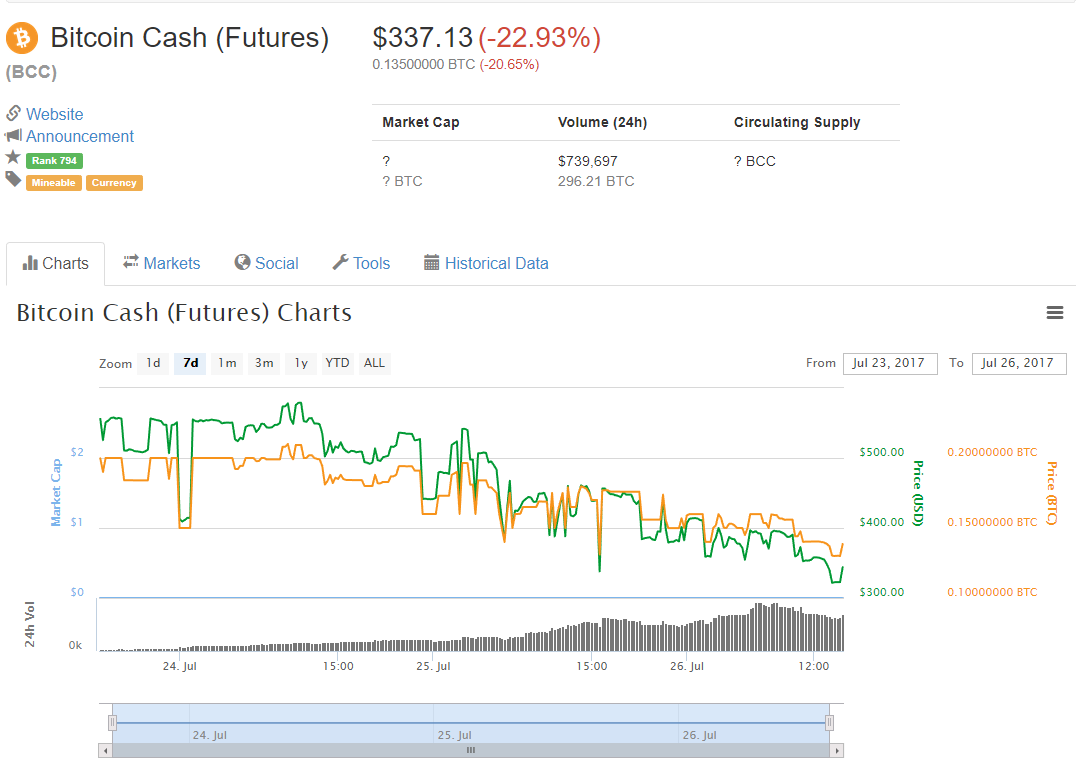Click the orange Bitcoin Cash logo icon

22,38
